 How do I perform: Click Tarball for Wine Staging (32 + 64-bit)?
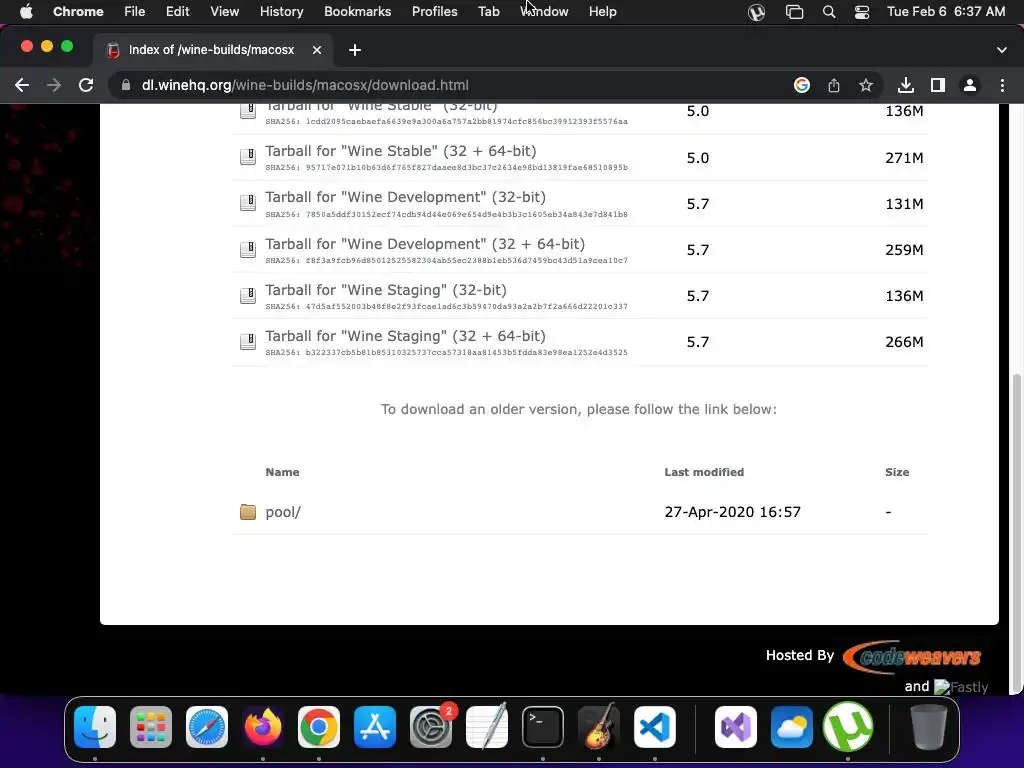[x=406, y=336]
